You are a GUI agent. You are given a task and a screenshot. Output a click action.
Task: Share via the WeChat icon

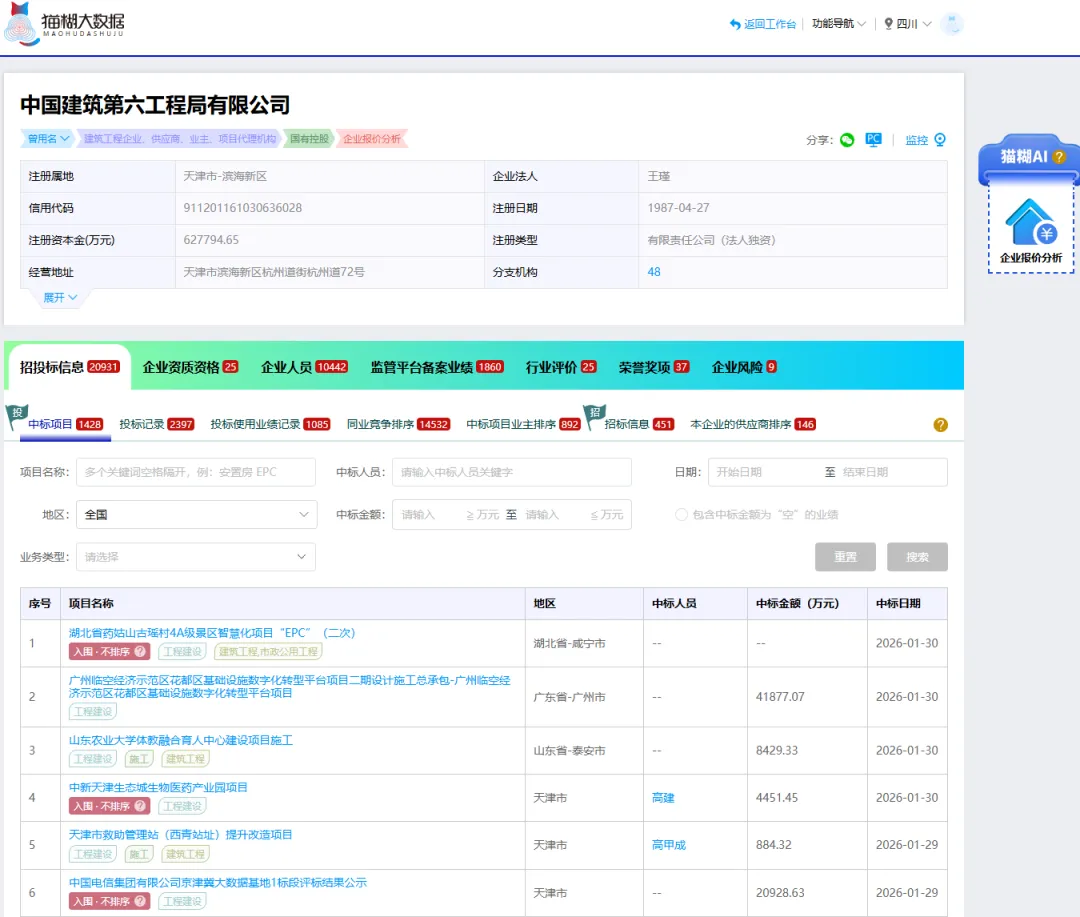pyautogui.click(x=847, y=140)
